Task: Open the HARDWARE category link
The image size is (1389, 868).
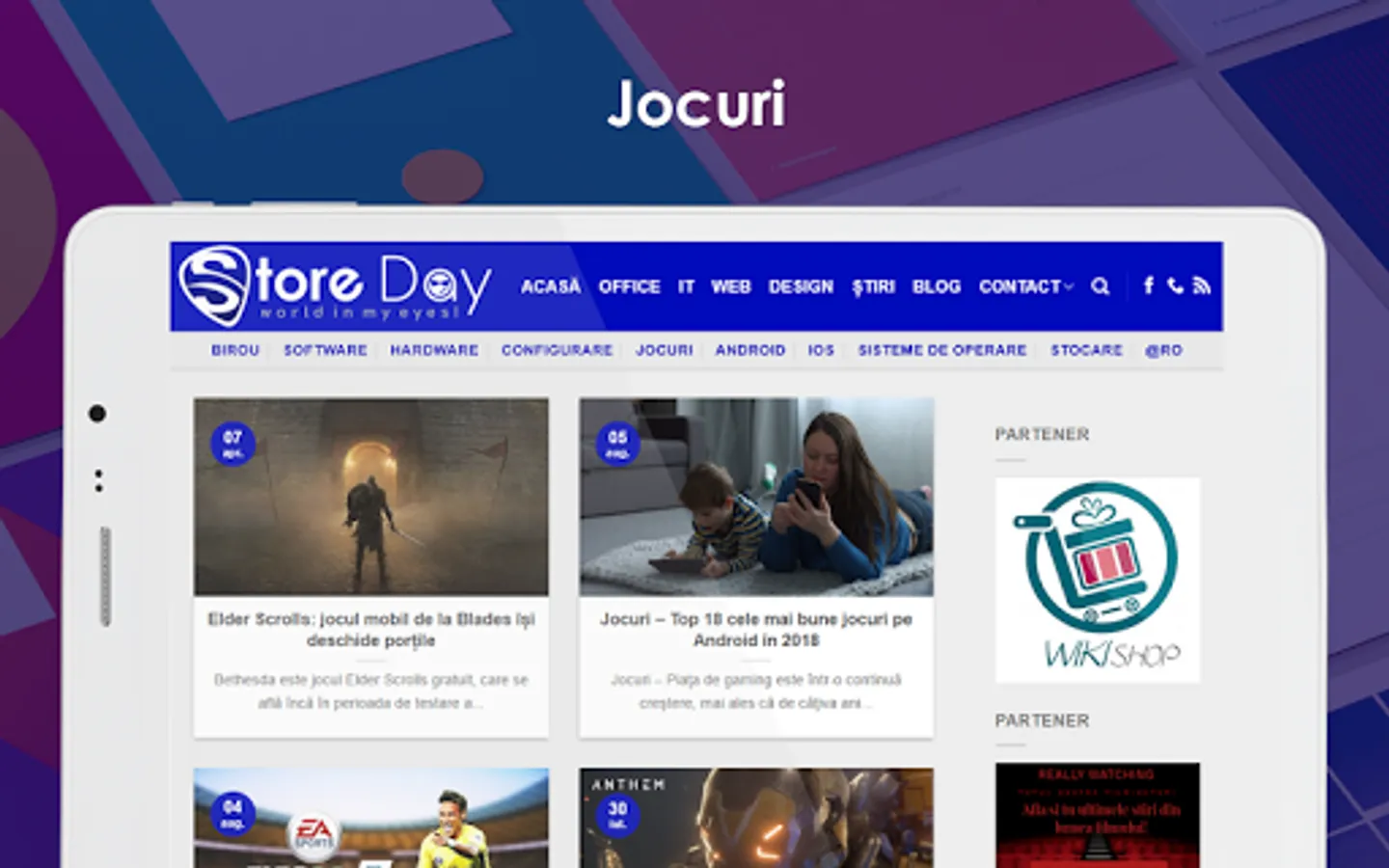Action: point(434,350)
